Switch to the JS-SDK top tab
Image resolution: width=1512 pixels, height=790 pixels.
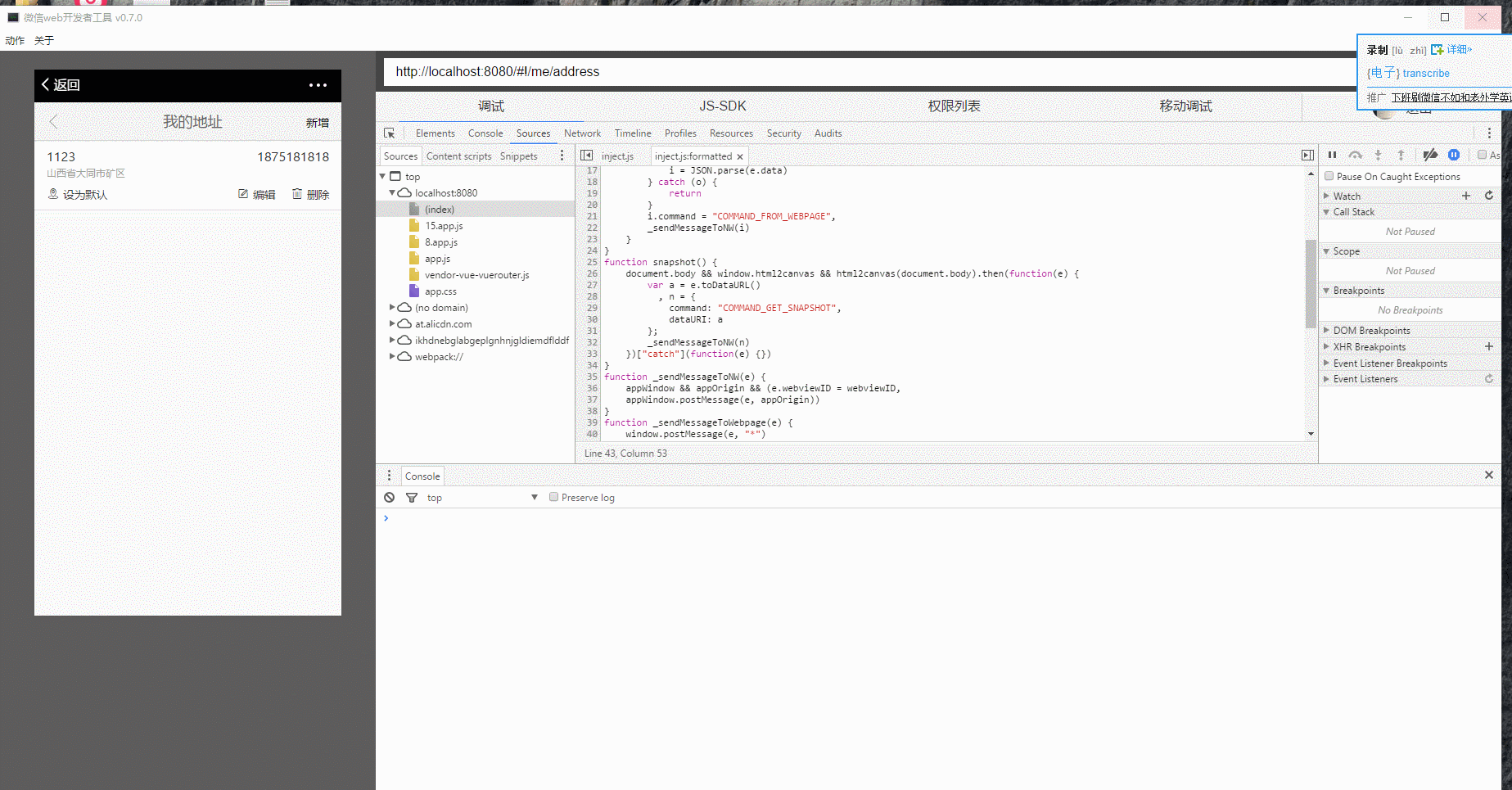pyautogui.click(x=723, y=106)
